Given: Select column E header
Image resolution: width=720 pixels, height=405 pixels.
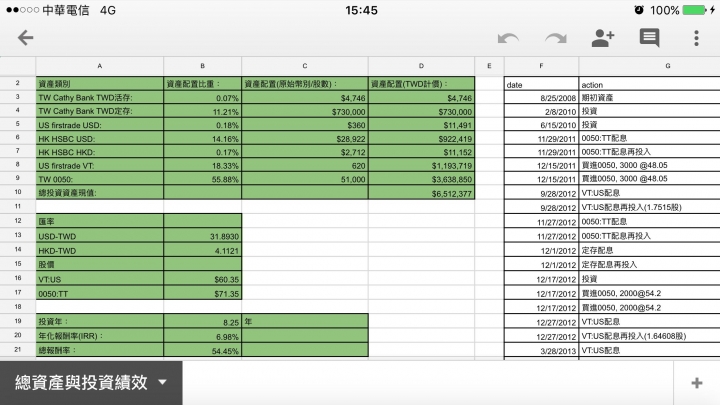Looking at the screenshot, I should [x=489, y=66].
